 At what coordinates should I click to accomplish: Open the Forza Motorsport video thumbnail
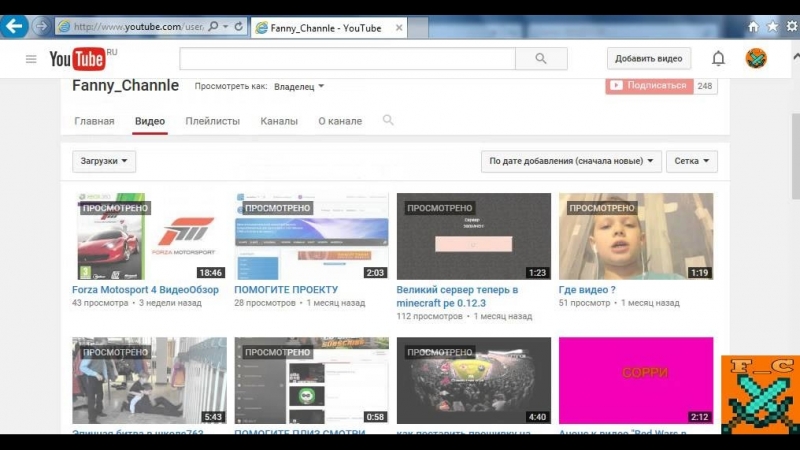coord(149,236)
